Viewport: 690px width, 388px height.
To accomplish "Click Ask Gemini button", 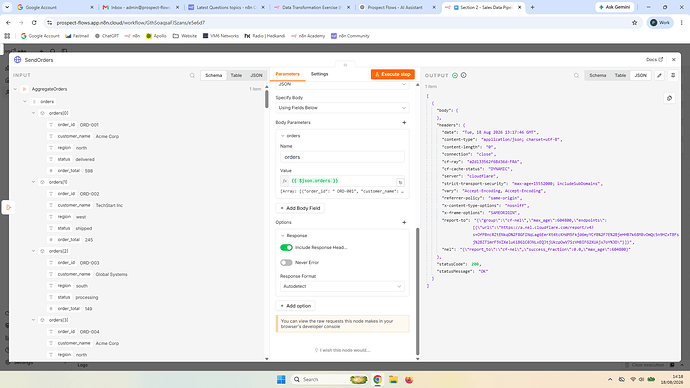I will 615,7.
